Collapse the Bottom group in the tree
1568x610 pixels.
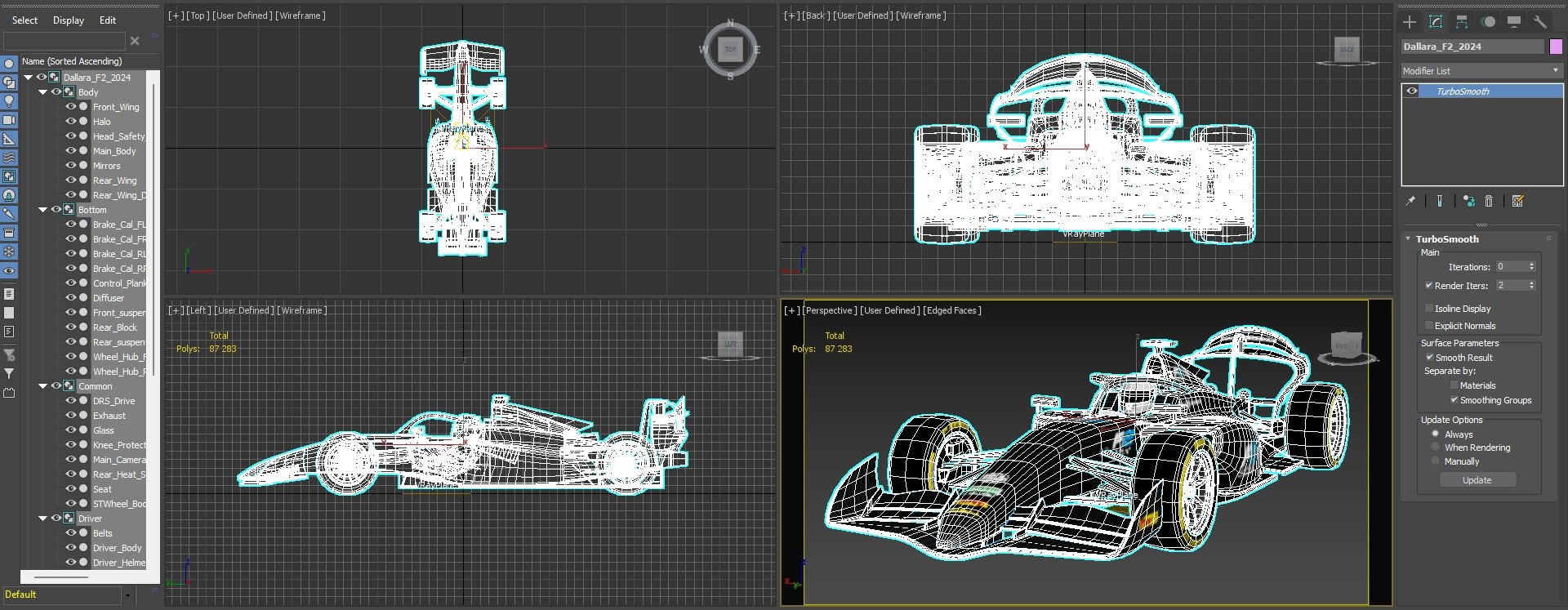pos(43,210)
